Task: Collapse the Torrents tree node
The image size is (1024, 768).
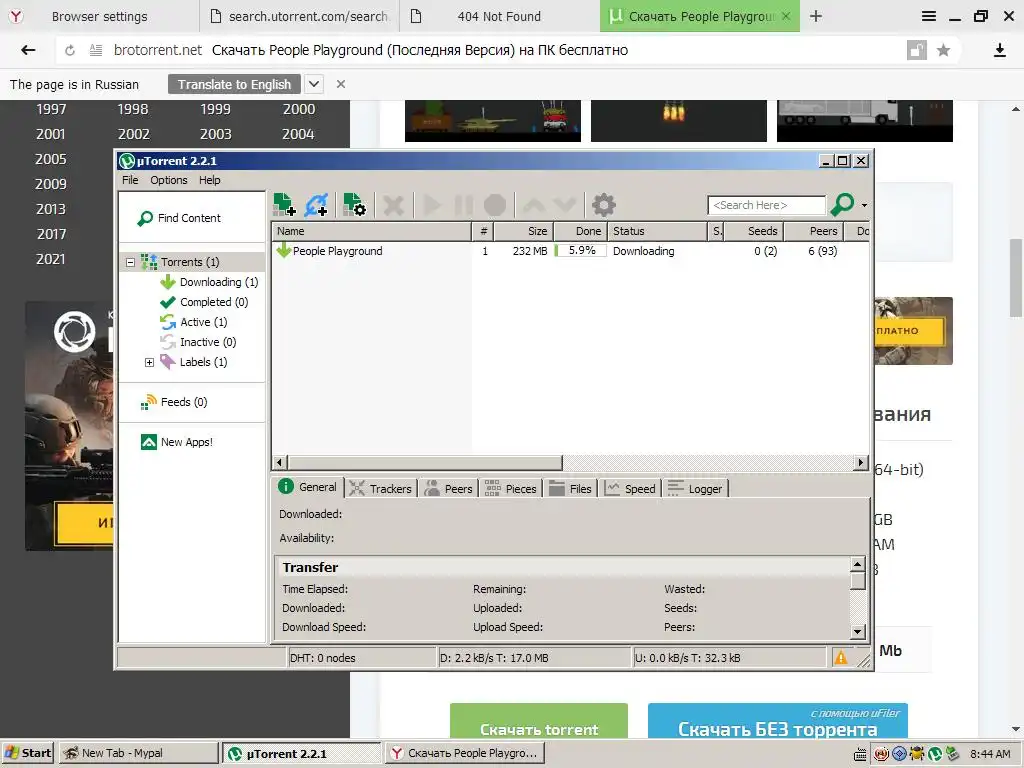Action: 131,263
